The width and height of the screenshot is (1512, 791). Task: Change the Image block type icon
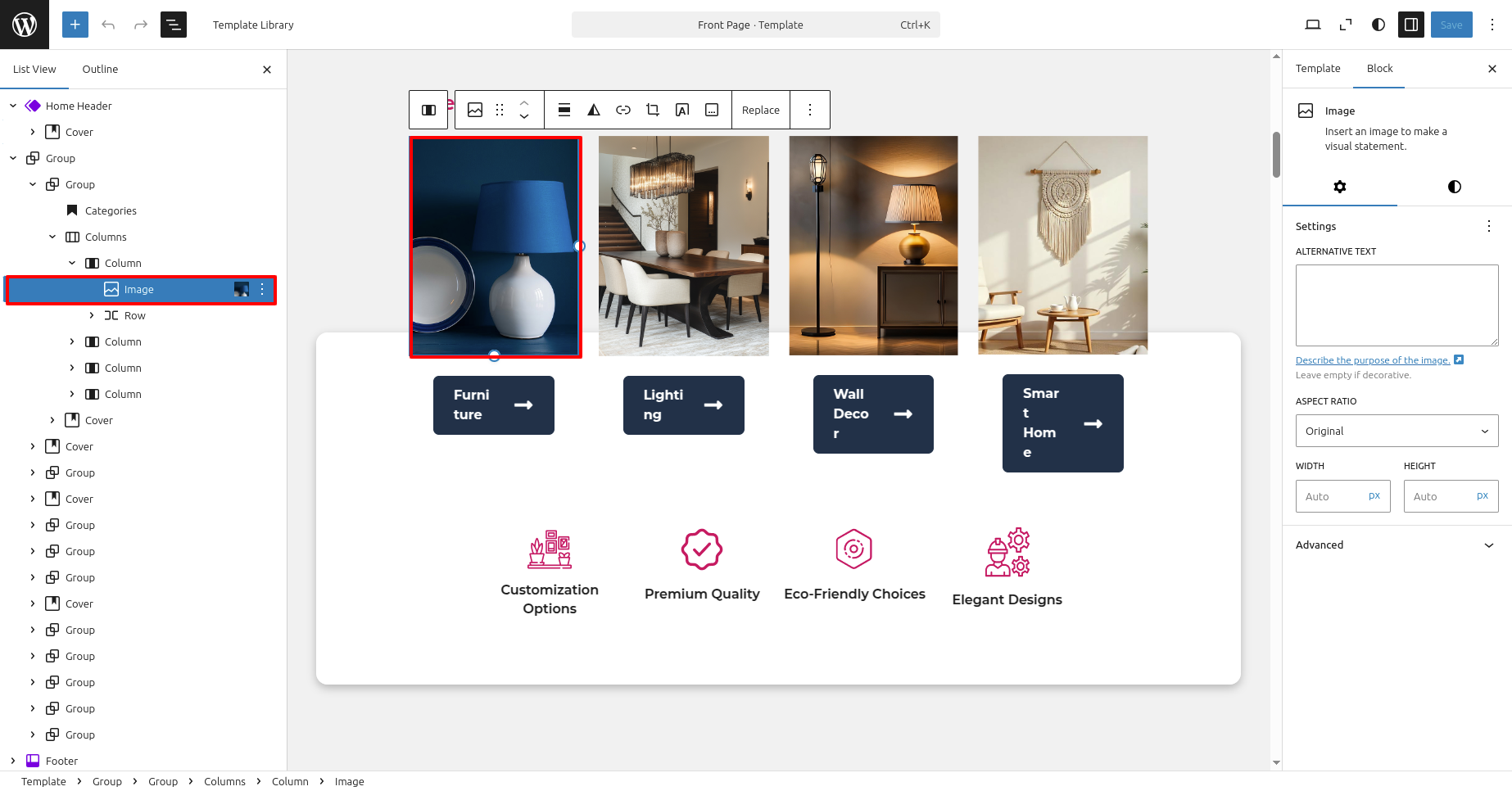475,110
